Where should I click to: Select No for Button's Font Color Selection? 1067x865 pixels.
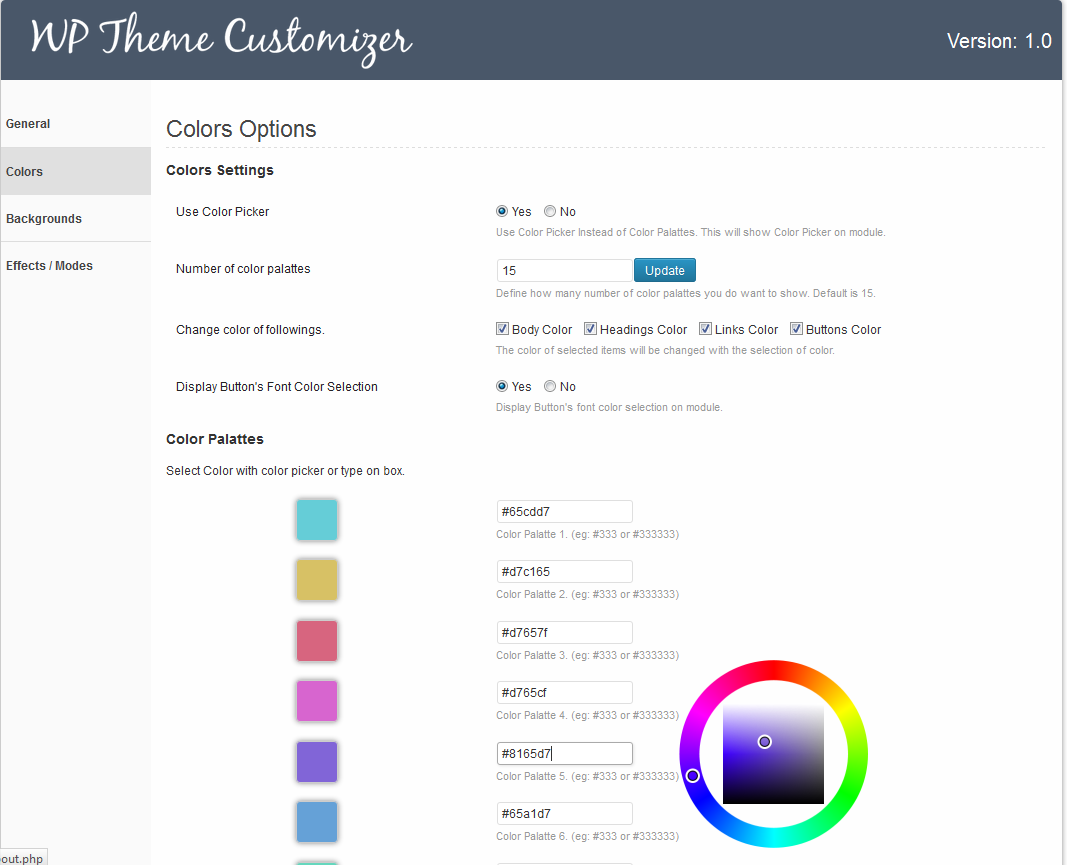pos(550,386)
